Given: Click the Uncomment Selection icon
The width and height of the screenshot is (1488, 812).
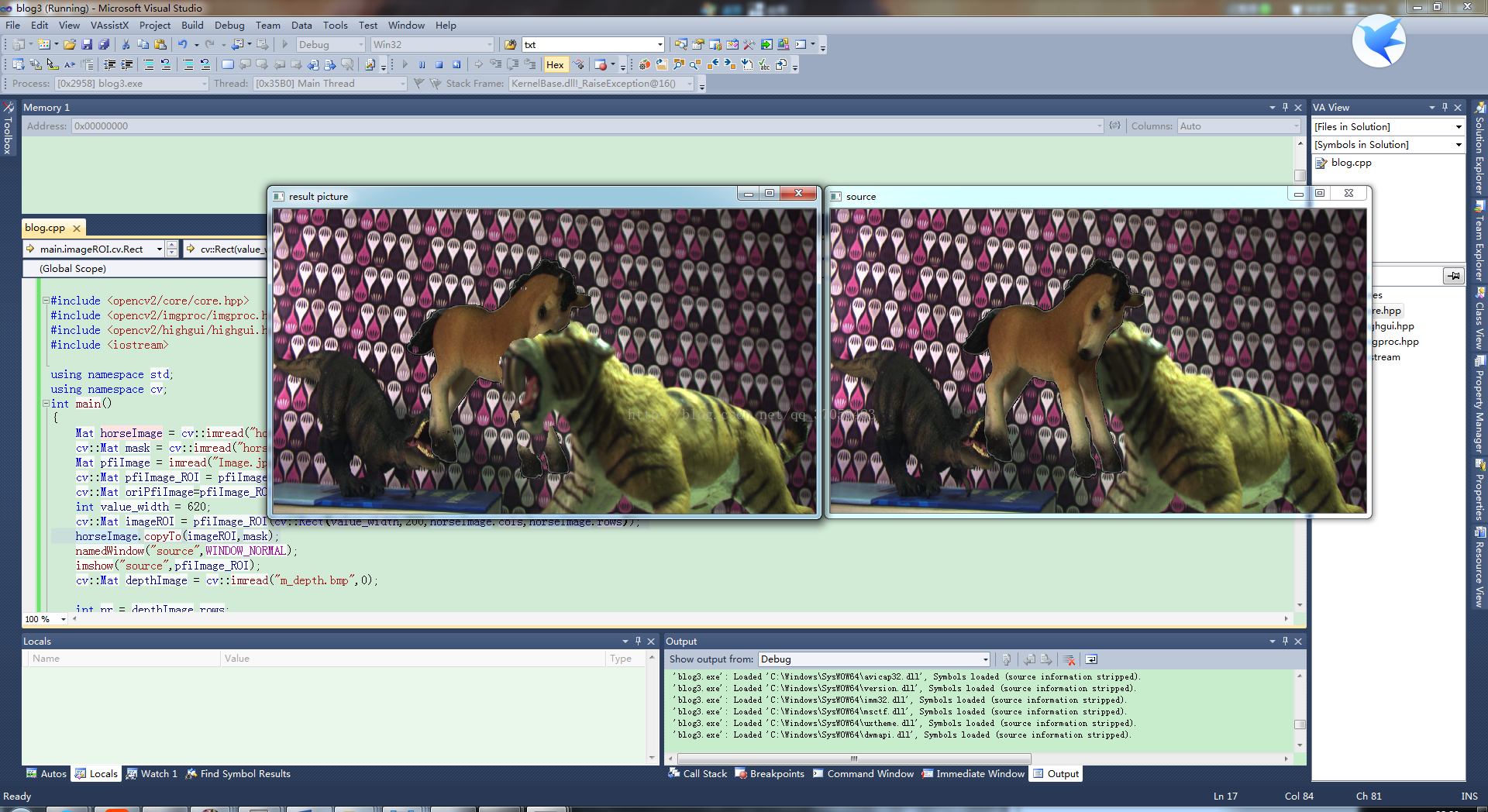Looking at the screenshot, I should click(x=165, y=65).
